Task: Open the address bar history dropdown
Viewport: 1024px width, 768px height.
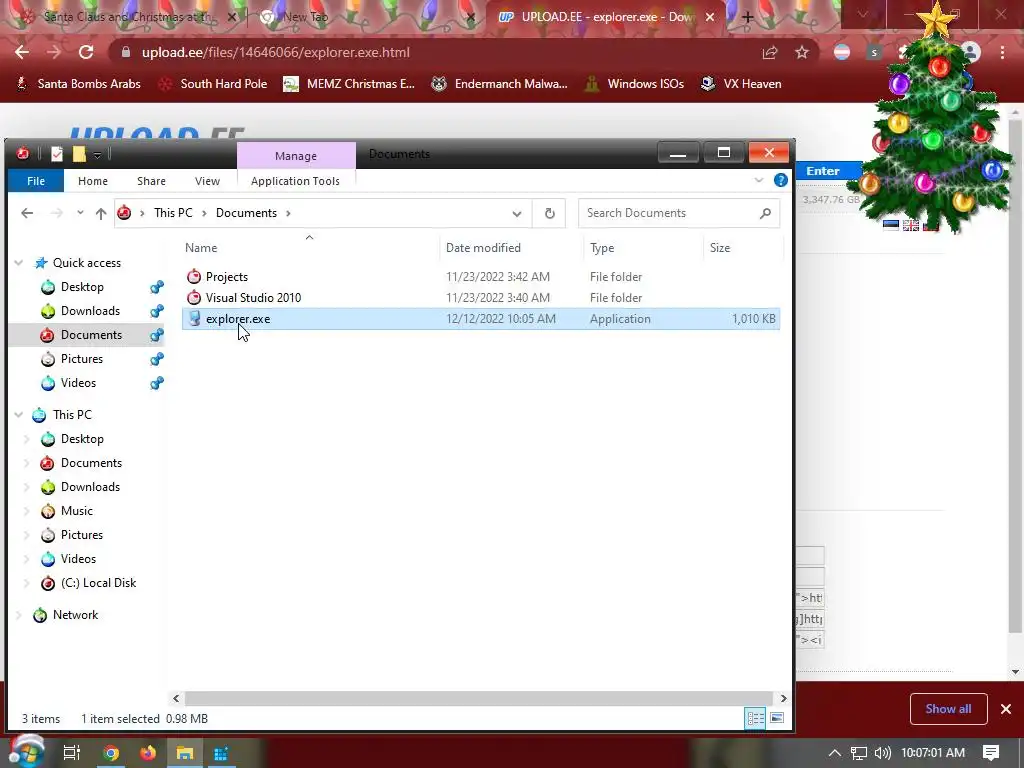Action: (x=517, y=213)
